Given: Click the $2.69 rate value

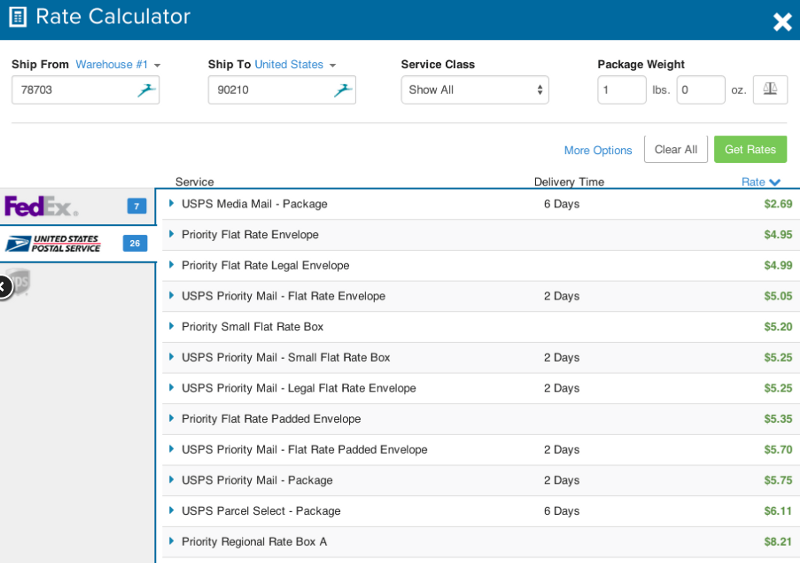Looking at the screenshot, I should click(778, 204).
